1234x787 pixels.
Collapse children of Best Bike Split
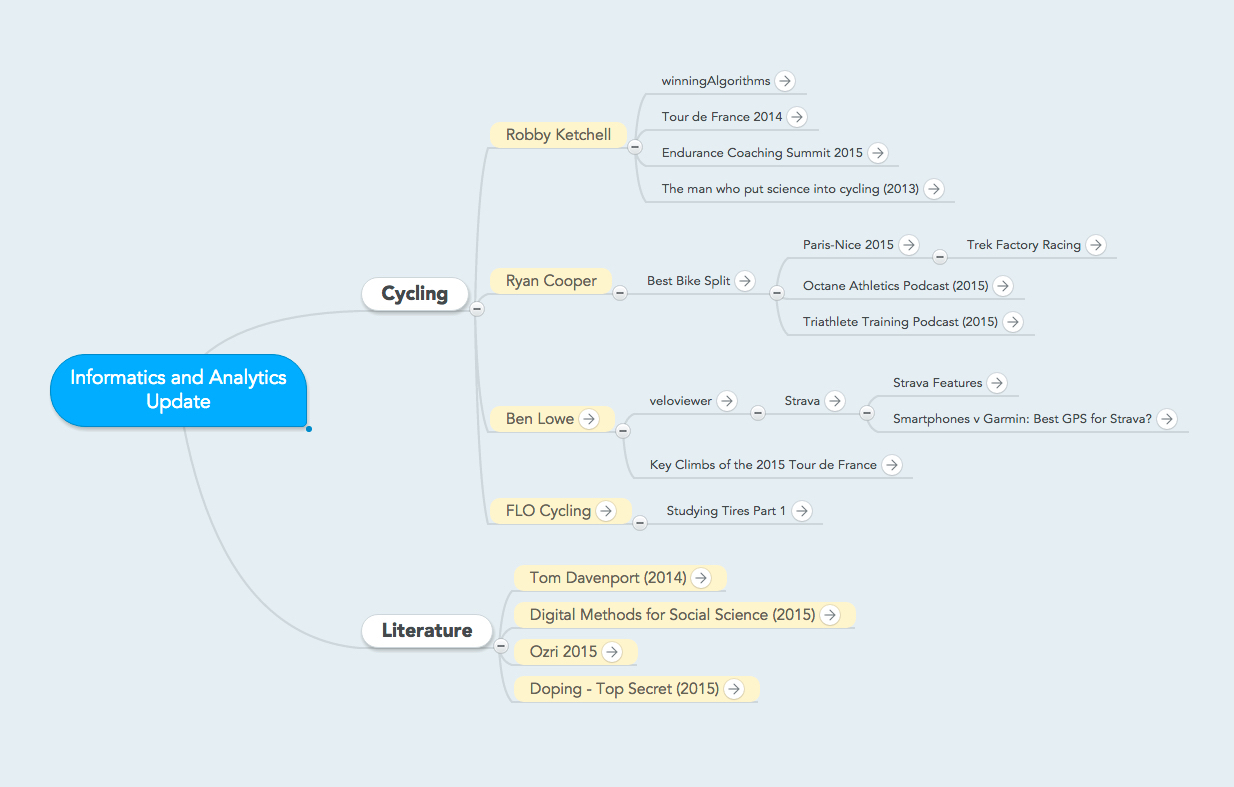click(x=777, y=293)
